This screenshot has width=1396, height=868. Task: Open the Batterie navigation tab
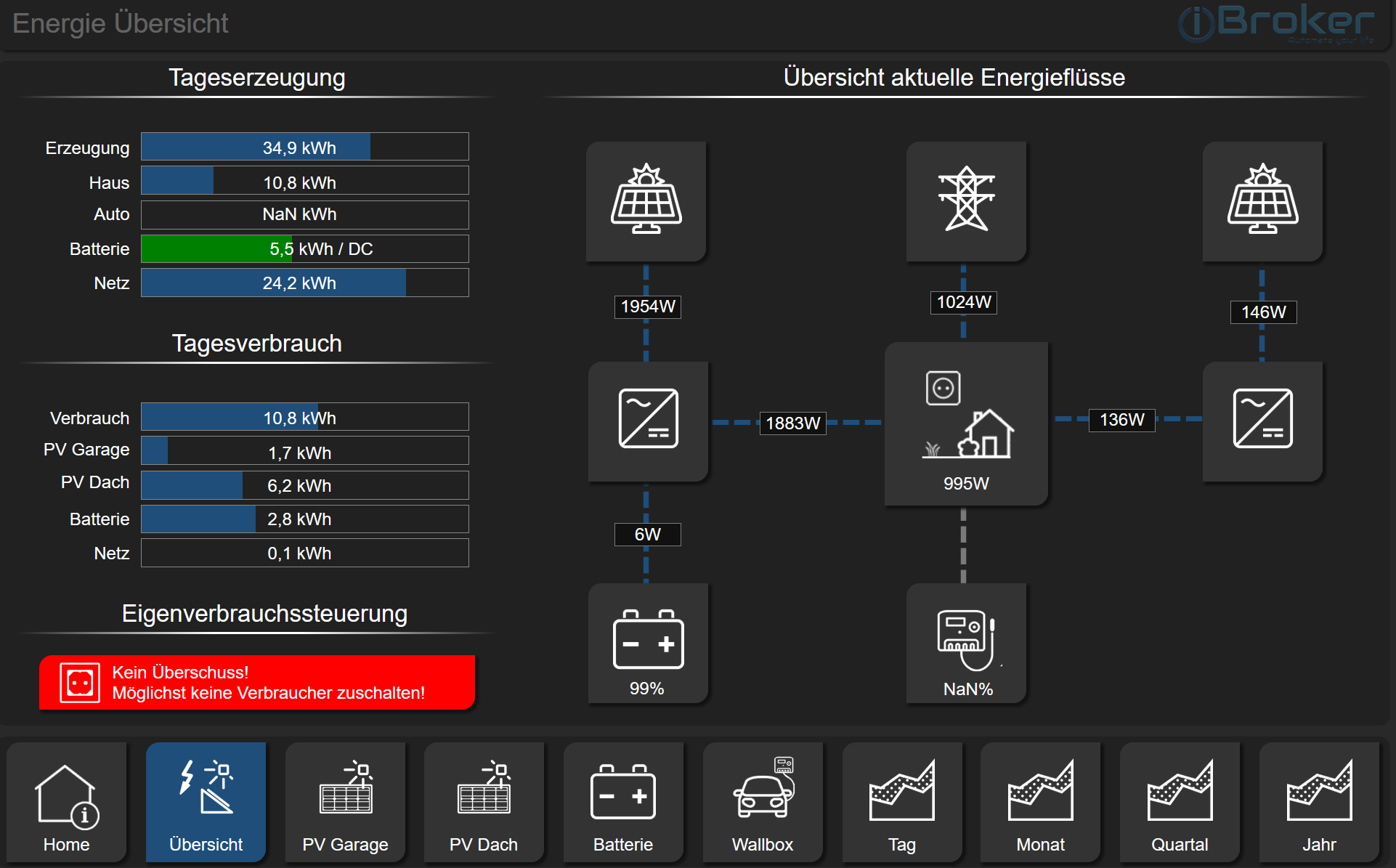click(x=623, y=803)
